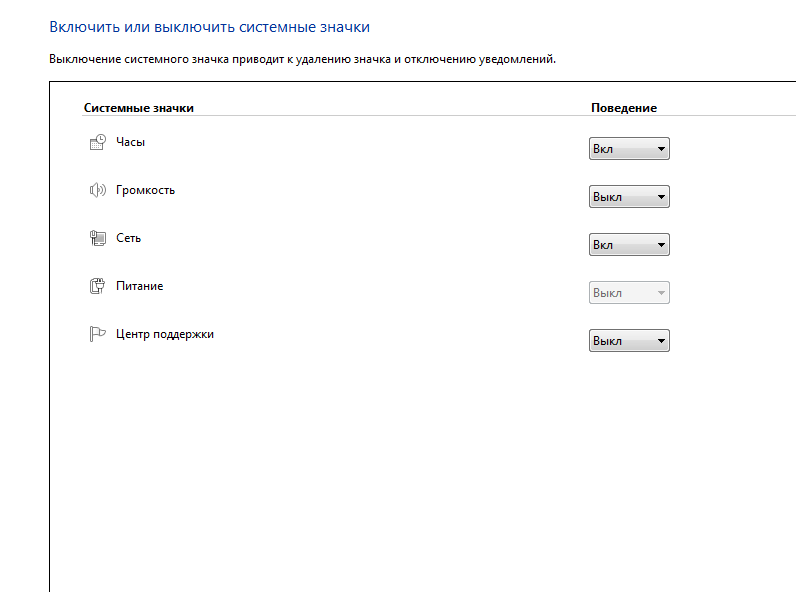Click the Поведение column header
Image resolution: width=796 pixels, height=592 pixels.
coord(624,108)
